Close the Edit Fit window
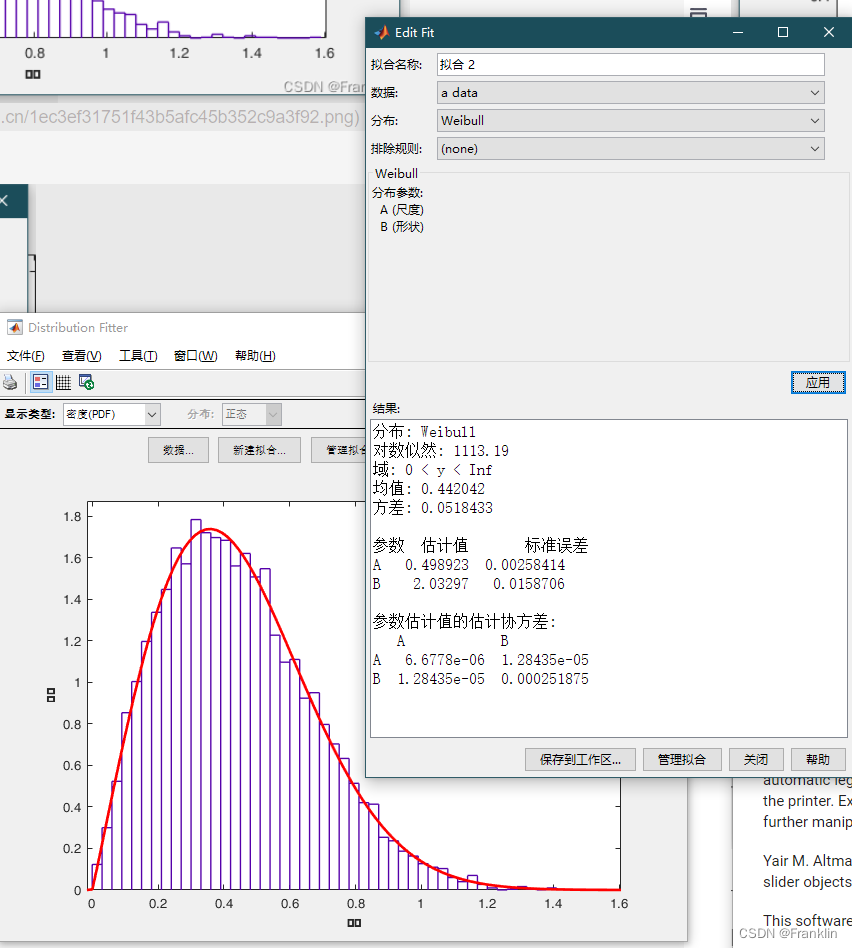Image resolution: width=852 pixels, height=948 pixels. (828, 32)
